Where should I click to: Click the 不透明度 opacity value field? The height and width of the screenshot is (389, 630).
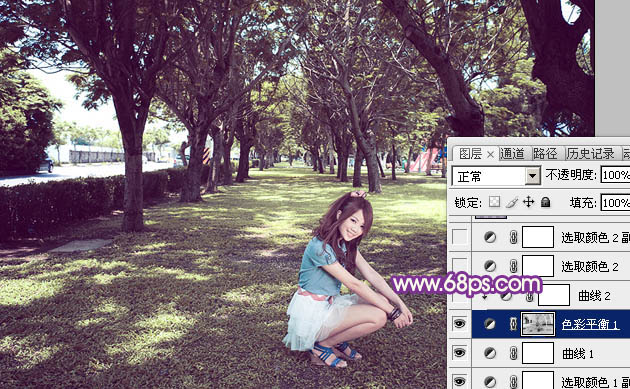(615, 175)
